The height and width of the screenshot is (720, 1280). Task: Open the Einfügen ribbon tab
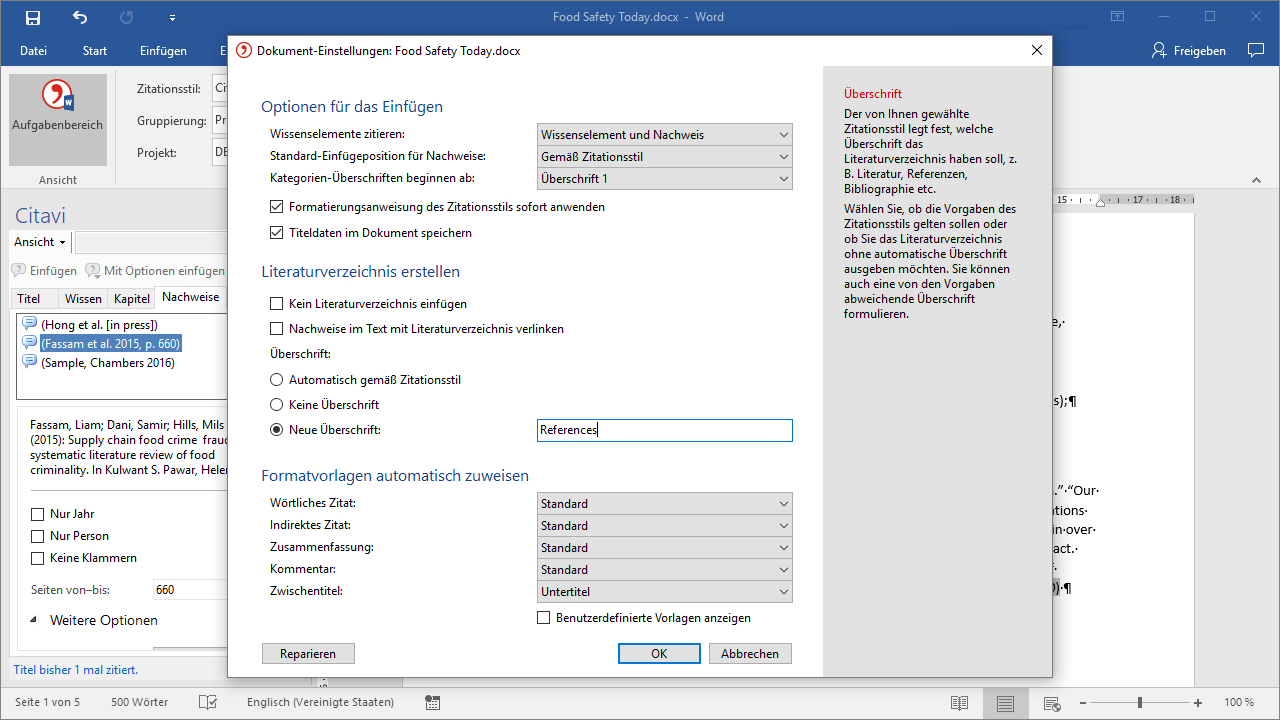[x=163, y=51]
